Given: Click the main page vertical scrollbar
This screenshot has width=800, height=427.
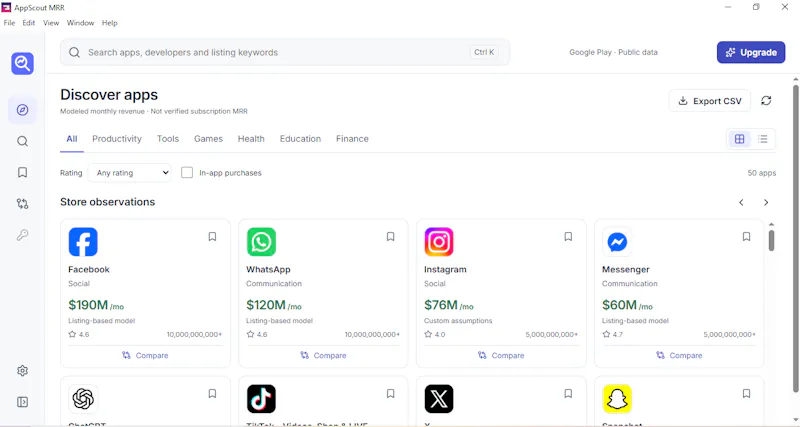Looking at the screenshot, I should click(795, 239).
